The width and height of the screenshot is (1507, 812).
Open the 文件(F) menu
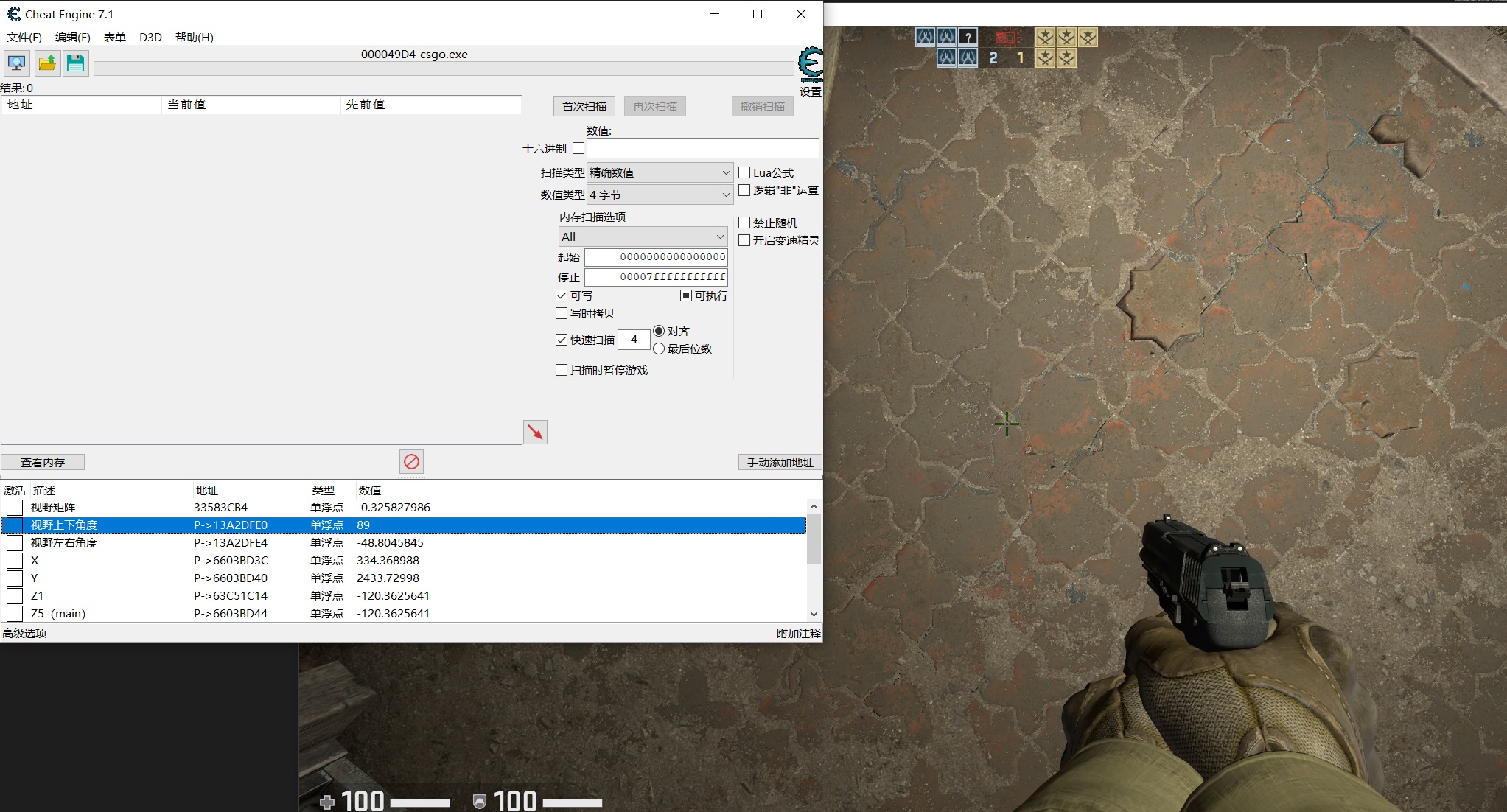tap(24, 37)
